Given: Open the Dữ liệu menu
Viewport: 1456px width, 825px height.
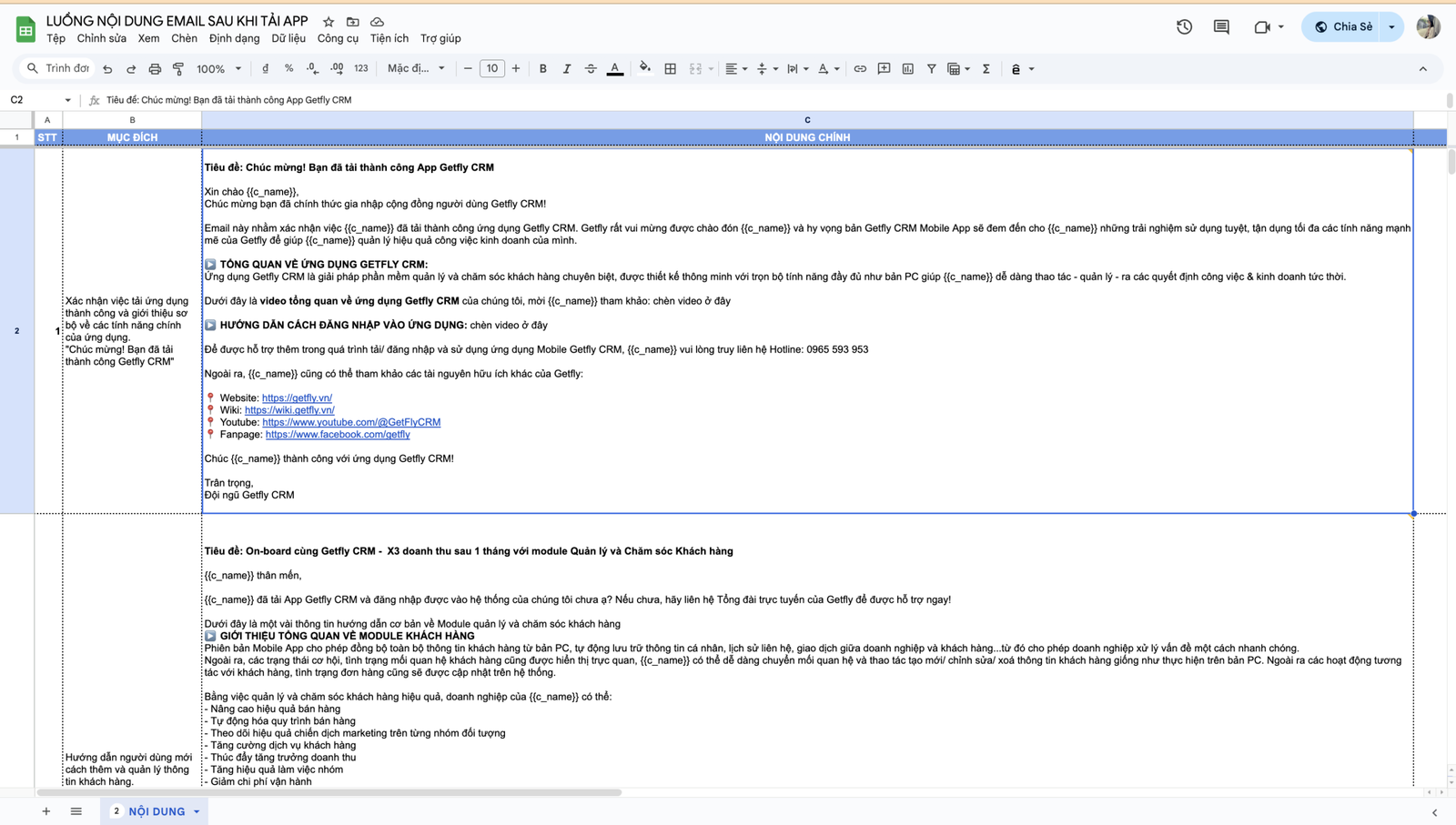Looking at the screenshot, I should click(288, 38).
